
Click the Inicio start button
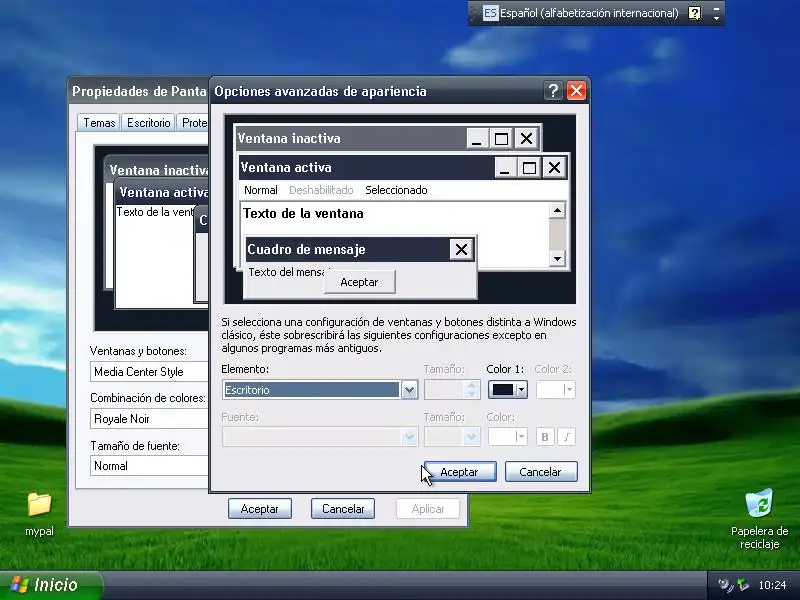pyautogui.click(x=51, y=585)
